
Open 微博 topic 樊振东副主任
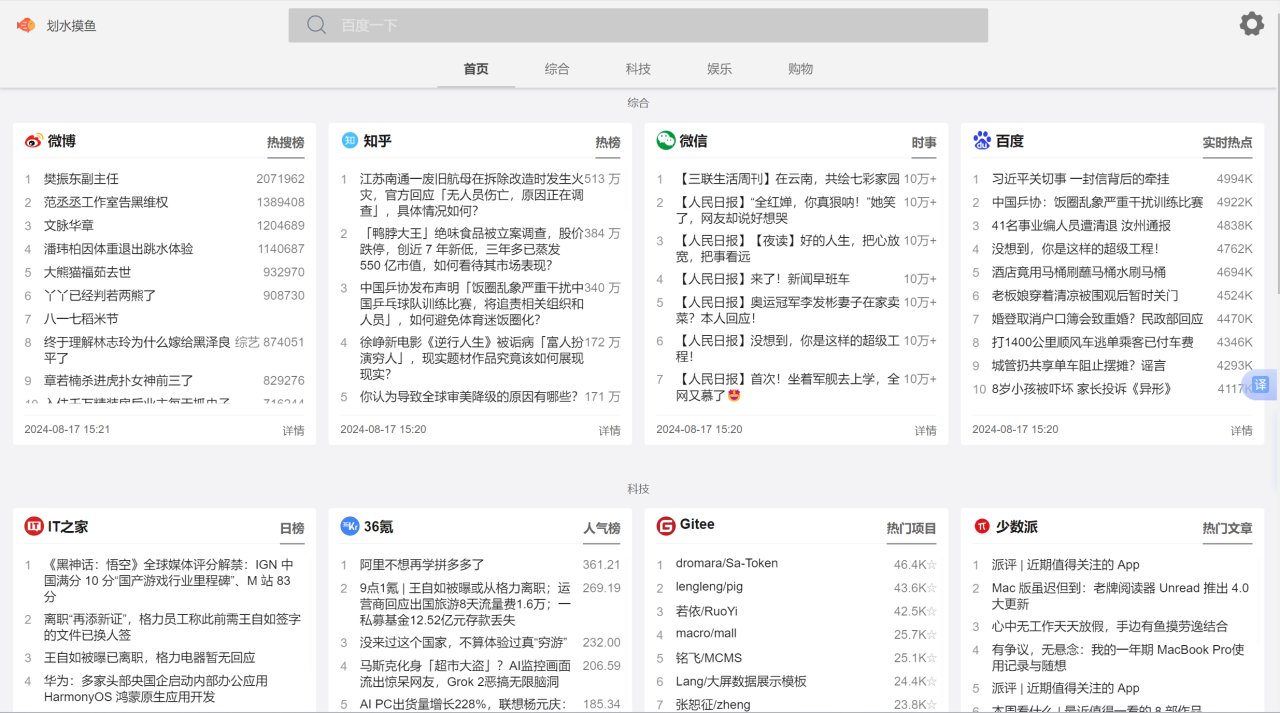click(x=81, y=179)
